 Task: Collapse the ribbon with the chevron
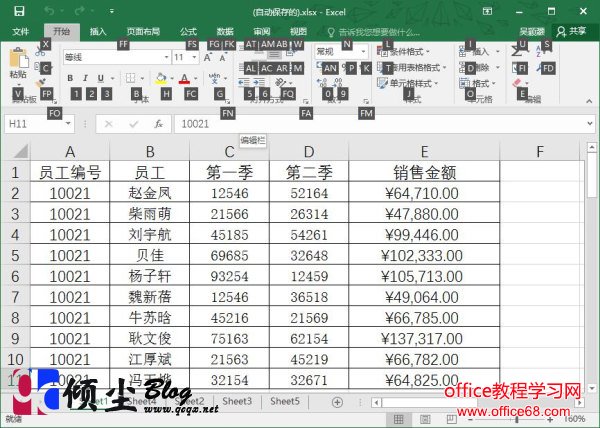click(x=589, y=101)
